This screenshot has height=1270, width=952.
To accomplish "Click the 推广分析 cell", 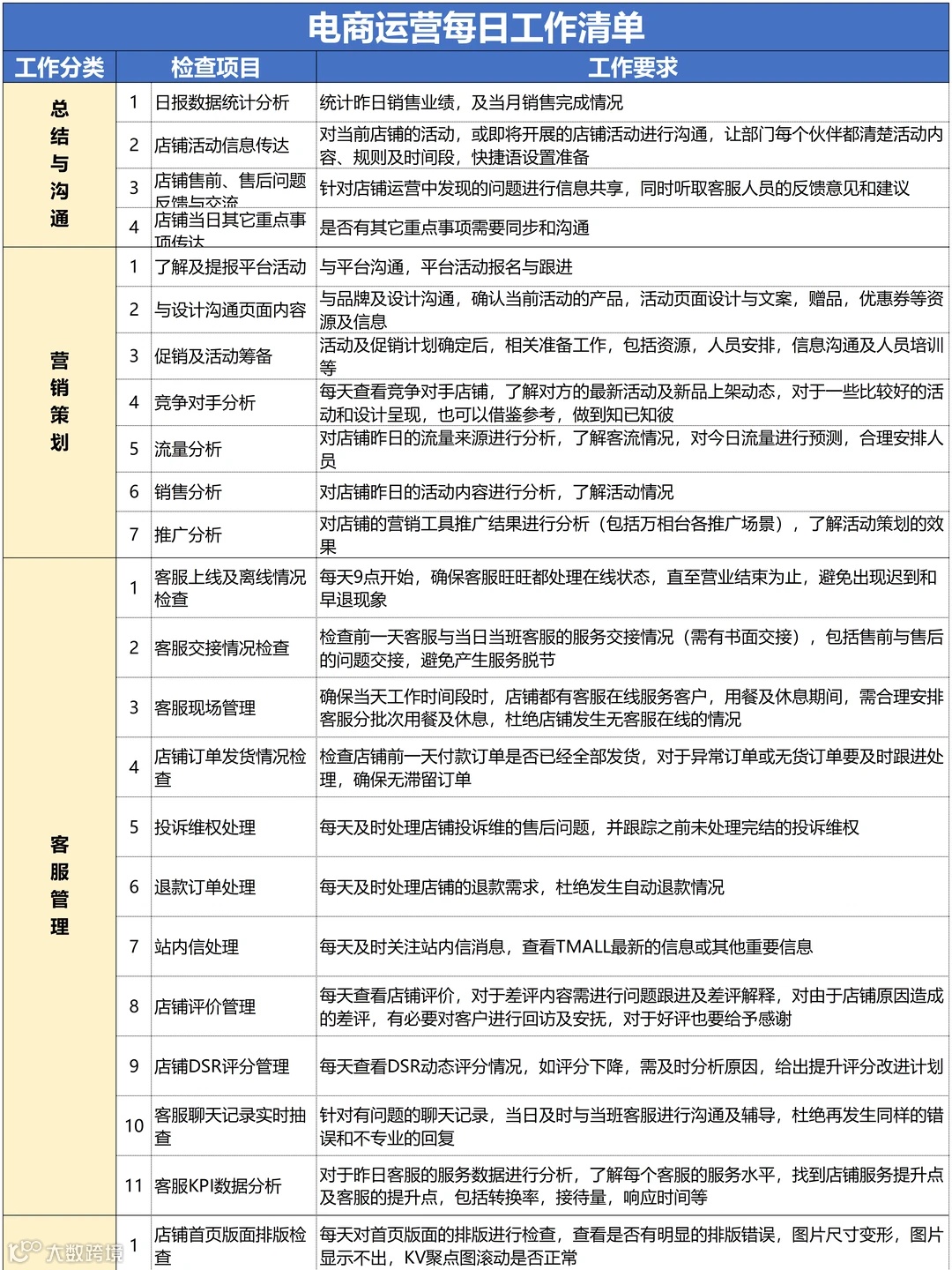I will point(234,534).
